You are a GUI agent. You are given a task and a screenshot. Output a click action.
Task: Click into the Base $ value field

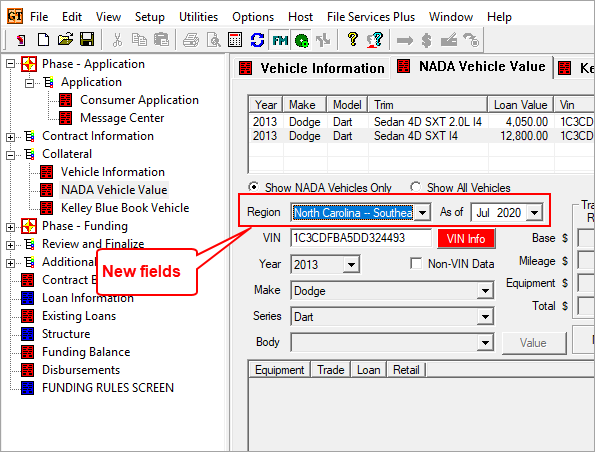[586, 238]
